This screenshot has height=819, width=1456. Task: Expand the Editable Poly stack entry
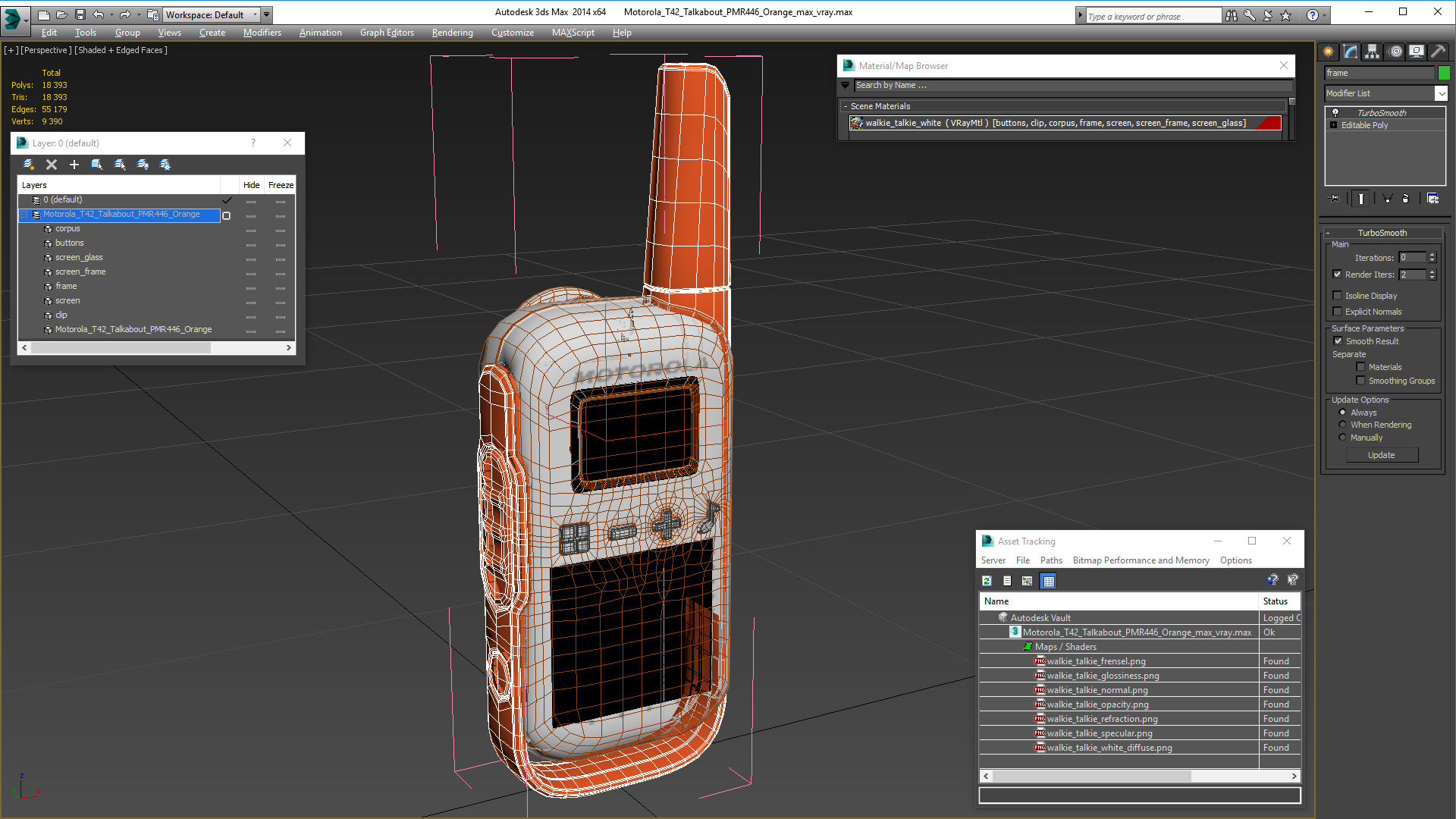point(1334,125)
